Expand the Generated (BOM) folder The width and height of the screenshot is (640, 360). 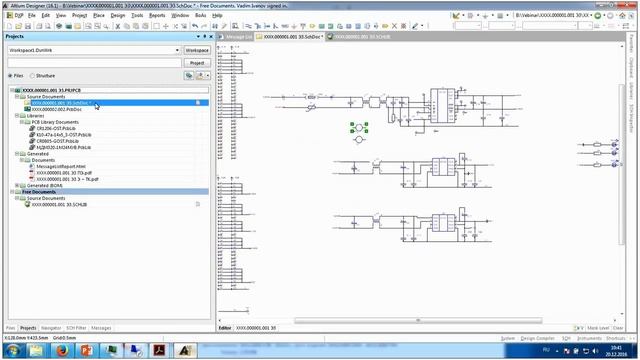17,186
